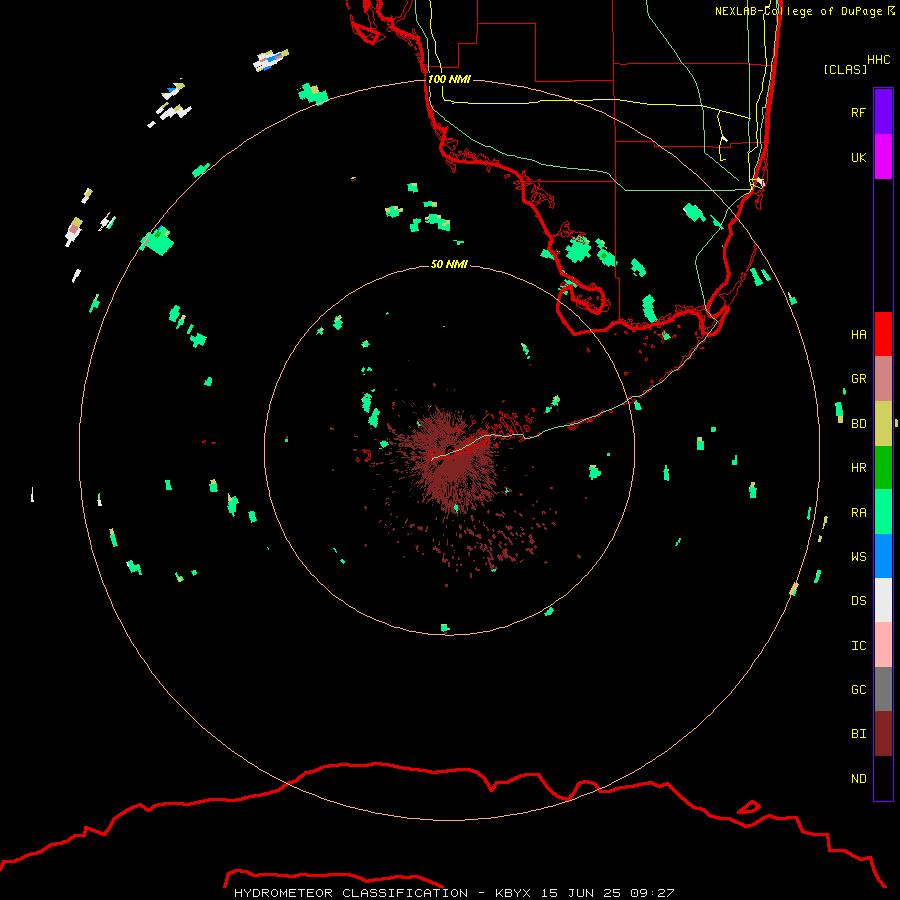Click the DS white legend swatch

click(x=883, y=600)
